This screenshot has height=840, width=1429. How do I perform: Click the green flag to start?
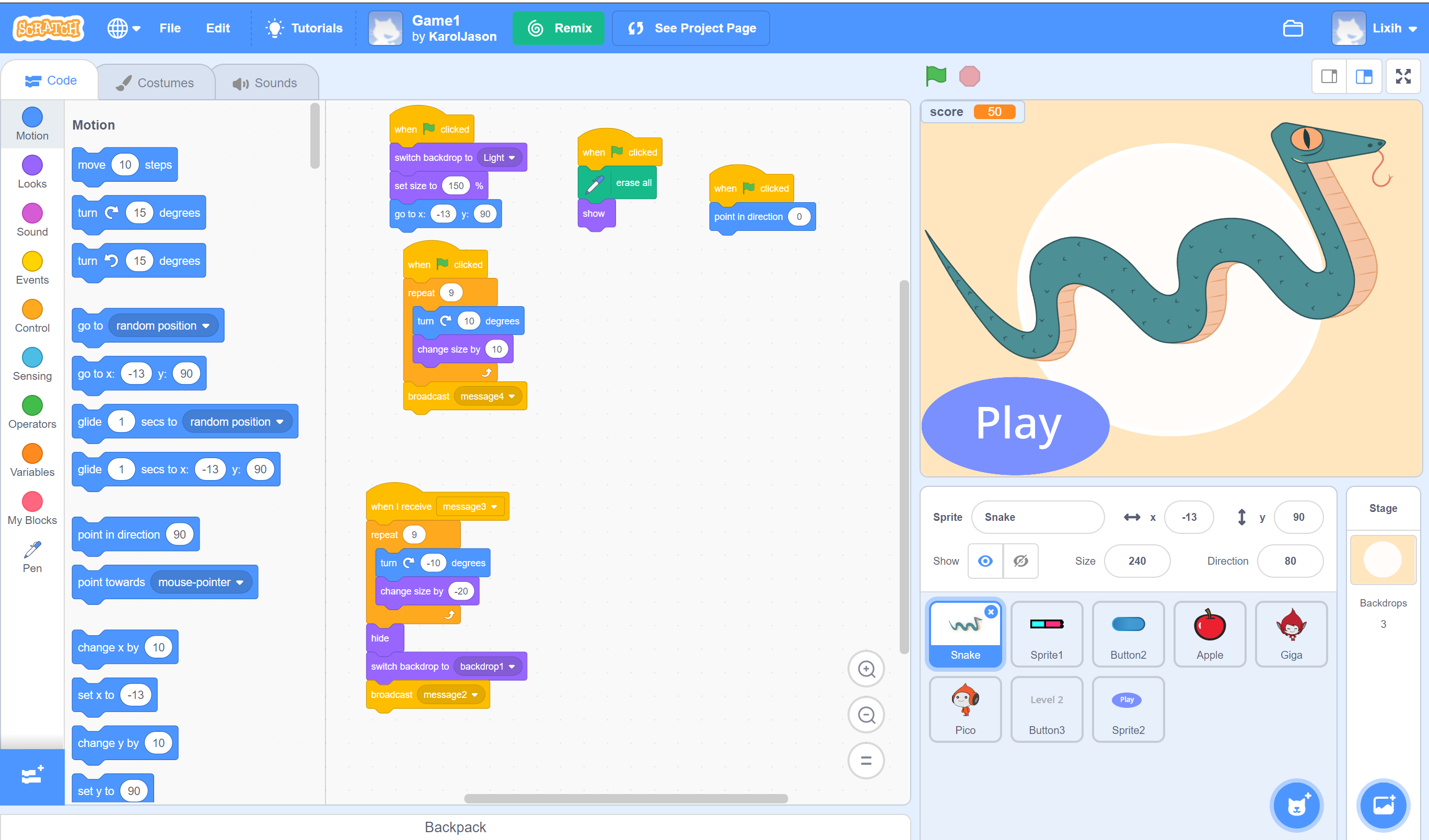click(936, 75)
